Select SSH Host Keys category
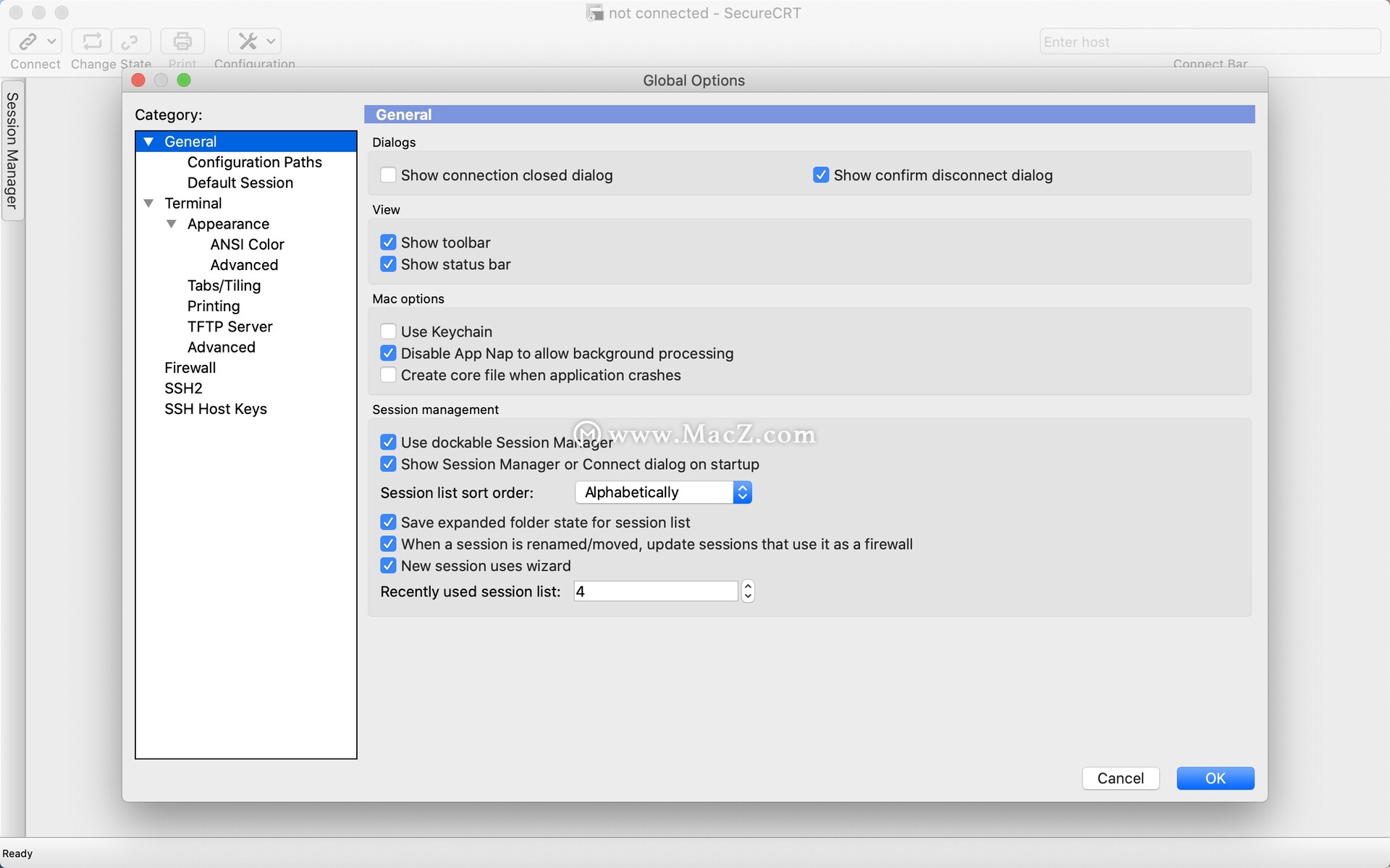This screenshot has height=868, width=1390. pos(216,409)
